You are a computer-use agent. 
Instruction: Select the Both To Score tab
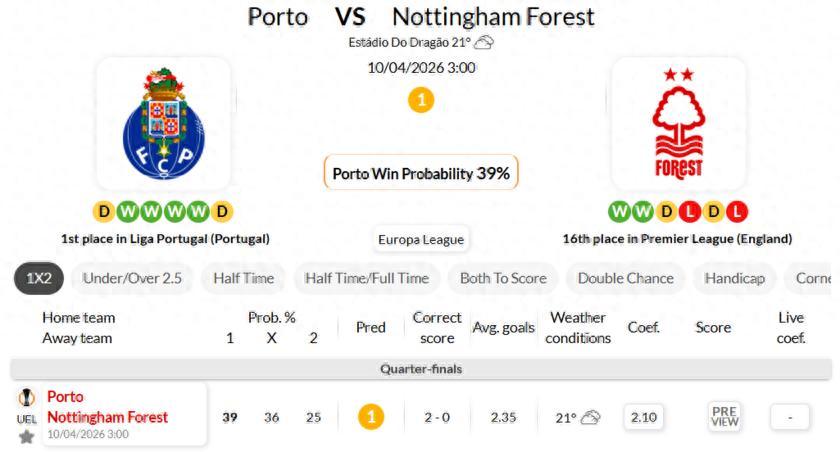(502, 278)
